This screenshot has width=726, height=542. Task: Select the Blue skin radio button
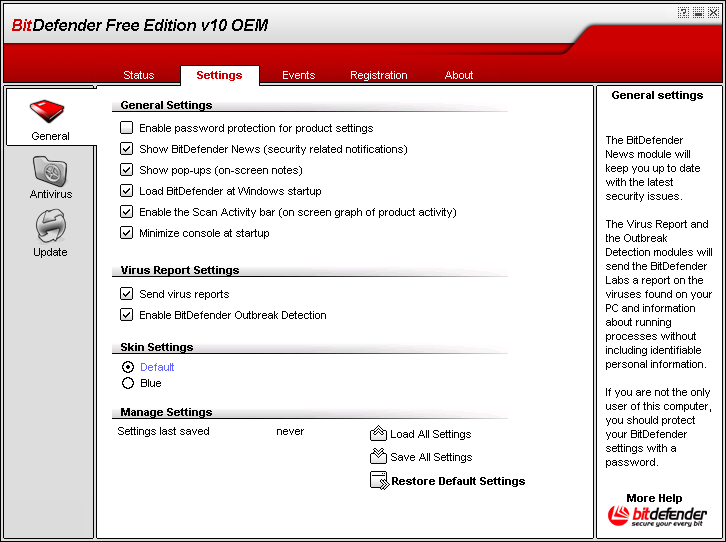128,383
